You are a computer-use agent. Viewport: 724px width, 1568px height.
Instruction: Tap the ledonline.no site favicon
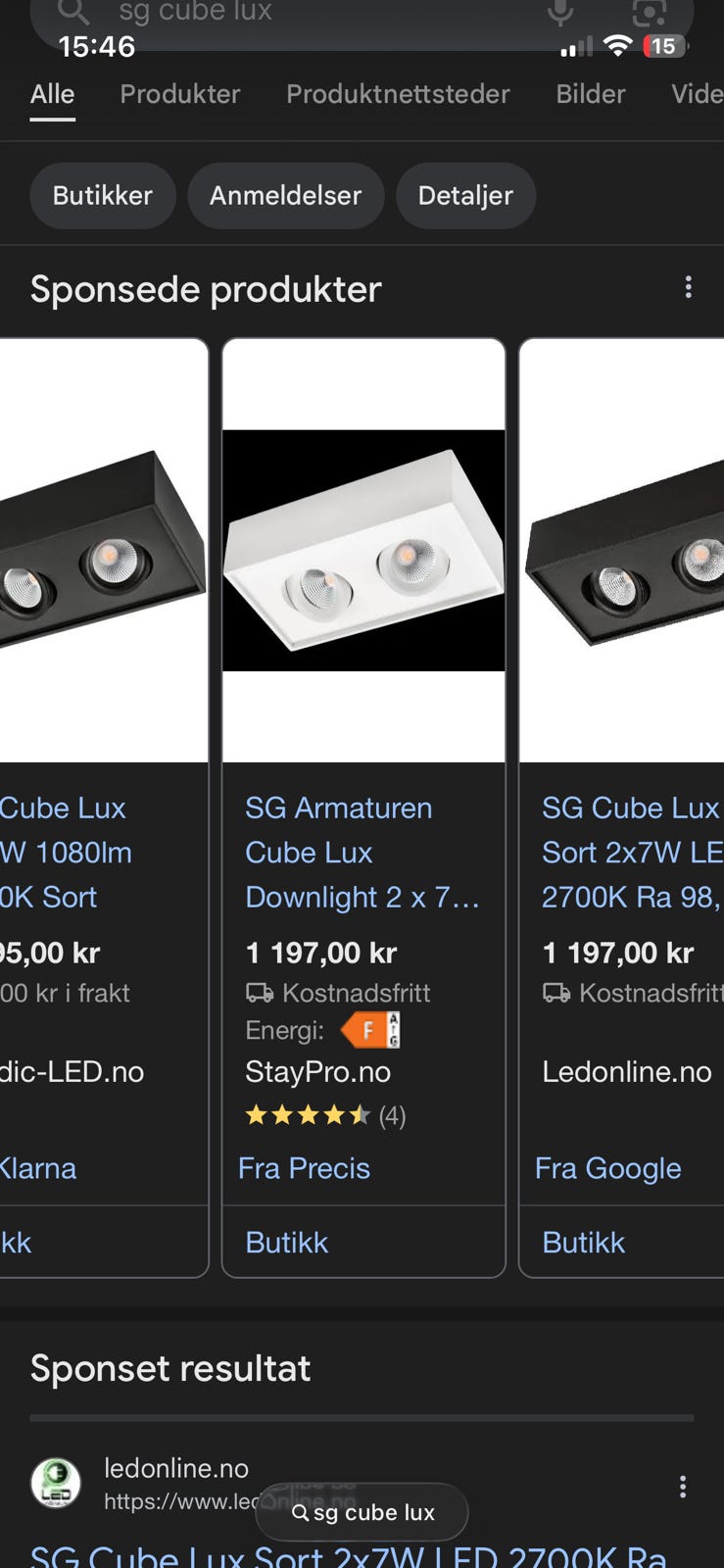[56, 1483]
